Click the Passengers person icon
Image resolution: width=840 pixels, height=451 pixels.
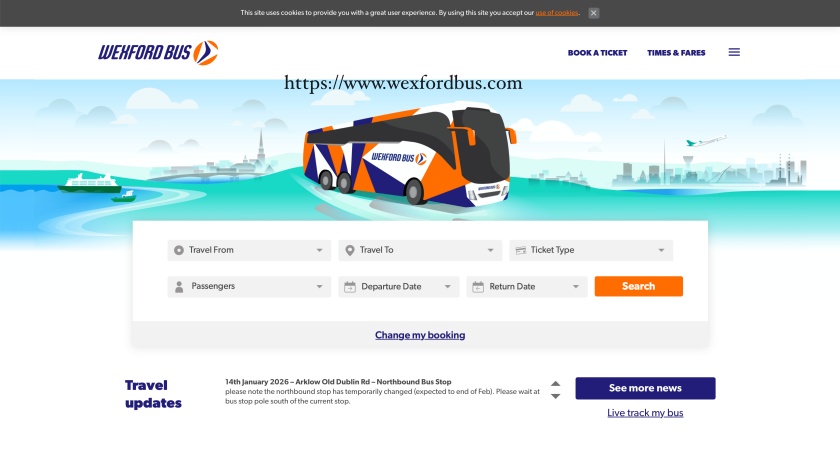(179, 287)
